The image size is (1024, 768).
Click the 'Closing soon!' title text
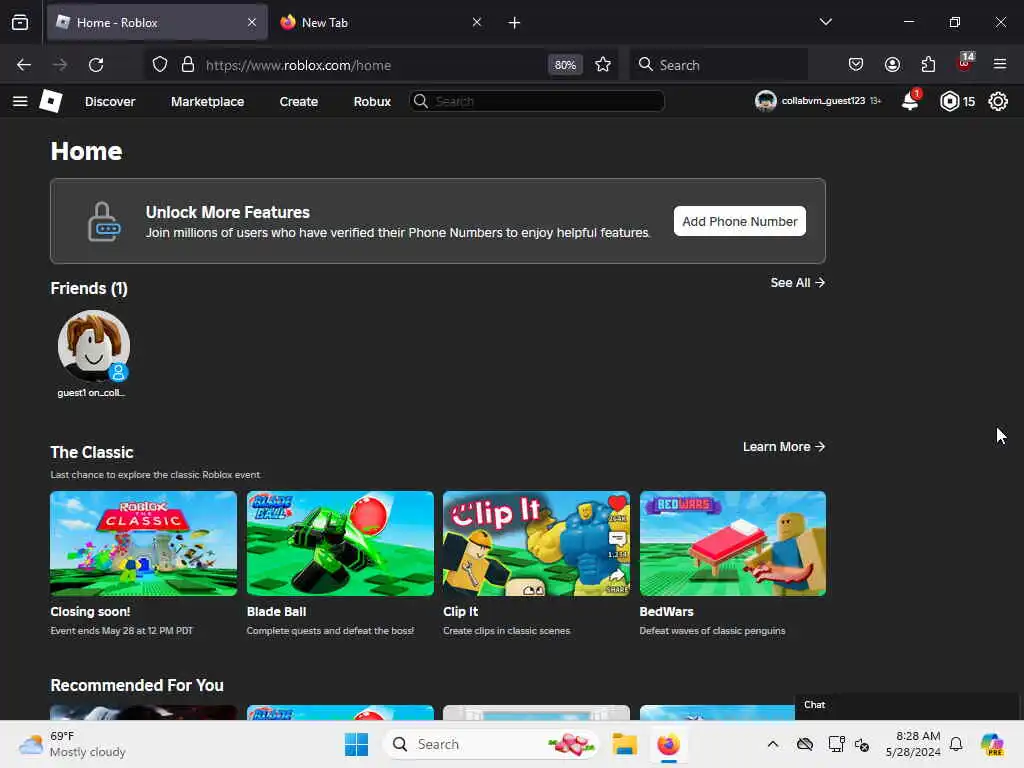pos(90,612)
